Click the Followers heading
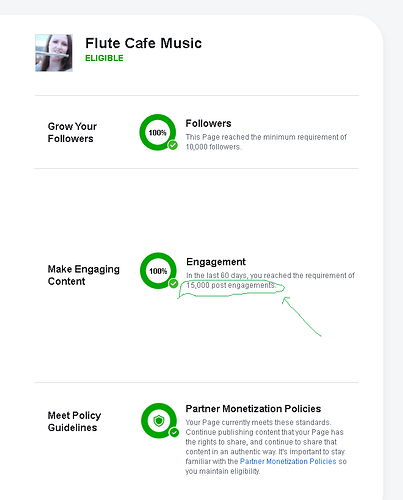The image size is (403, 500). coord(208,123)
